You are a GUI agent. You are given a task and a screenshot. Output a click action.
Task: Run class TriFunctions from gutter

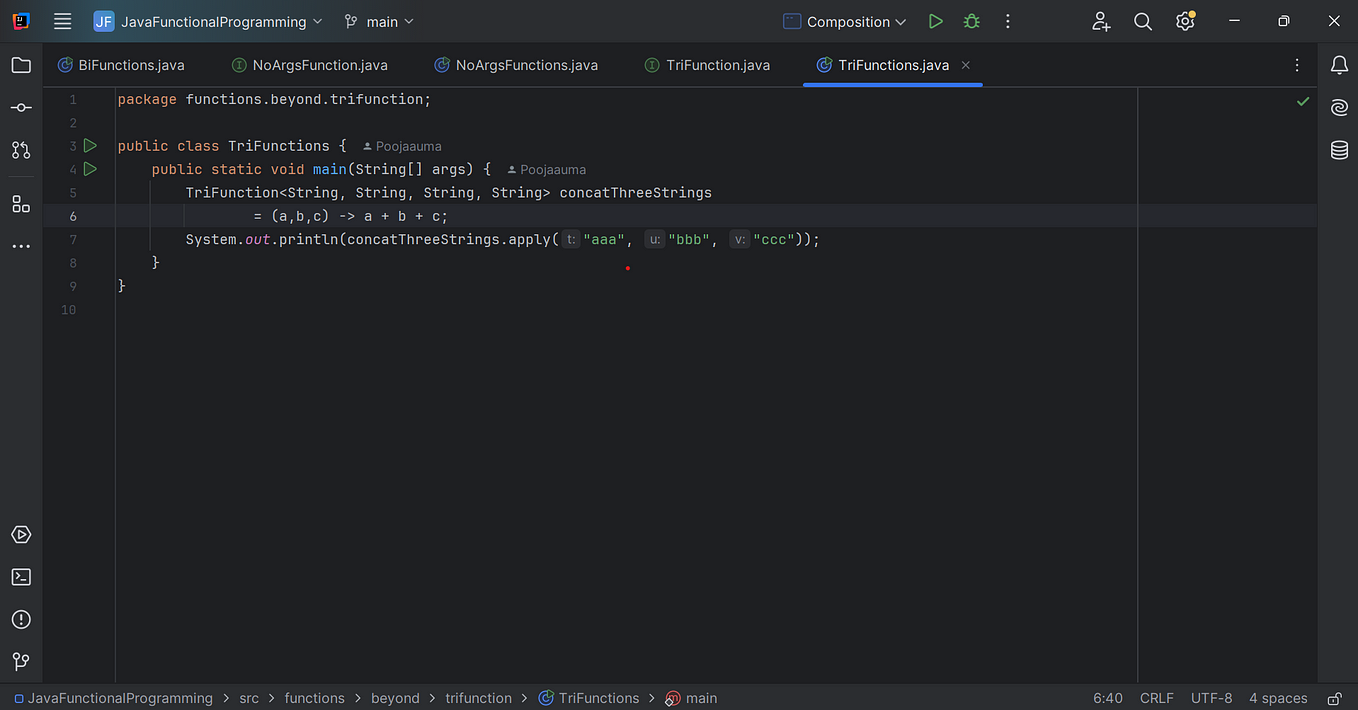click(x=90, y=146)
